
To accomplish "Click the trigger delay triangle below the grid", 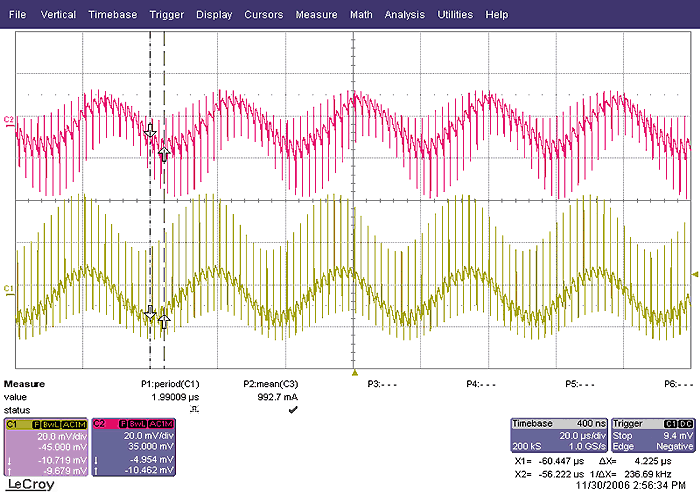I will click(x=354, y=373).
